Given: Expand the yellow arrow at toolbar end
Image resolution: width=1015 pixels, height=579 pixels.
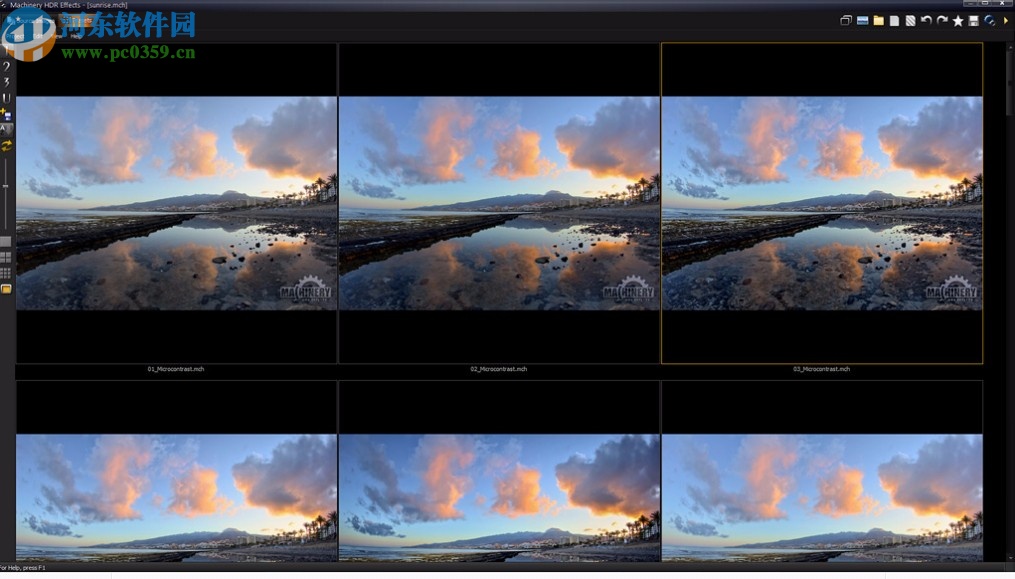Looking at the screenshot, I should click(1005, 21).
